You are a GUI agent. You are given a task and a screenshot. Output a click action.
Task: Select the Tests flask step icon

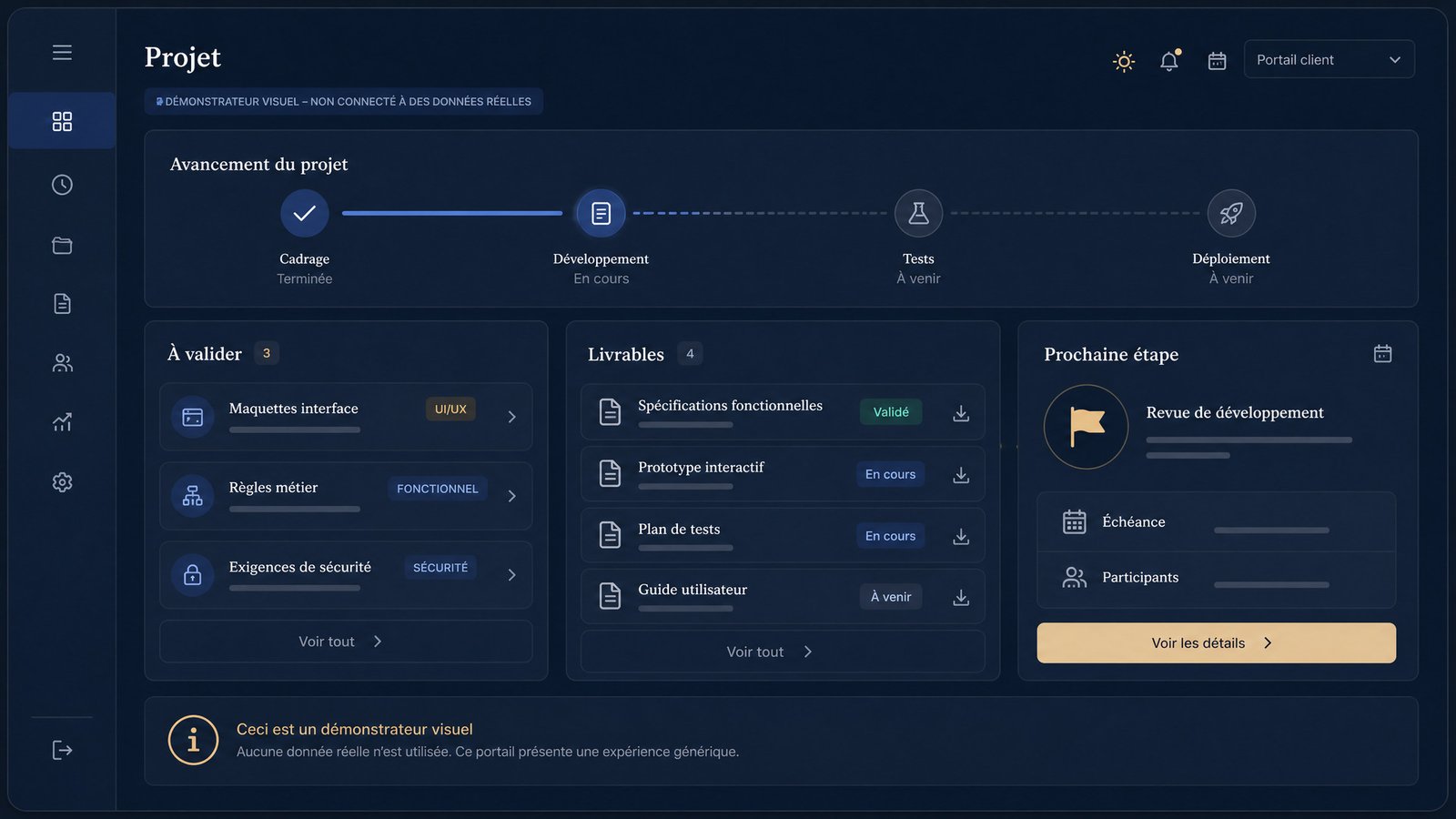(918, 213)
